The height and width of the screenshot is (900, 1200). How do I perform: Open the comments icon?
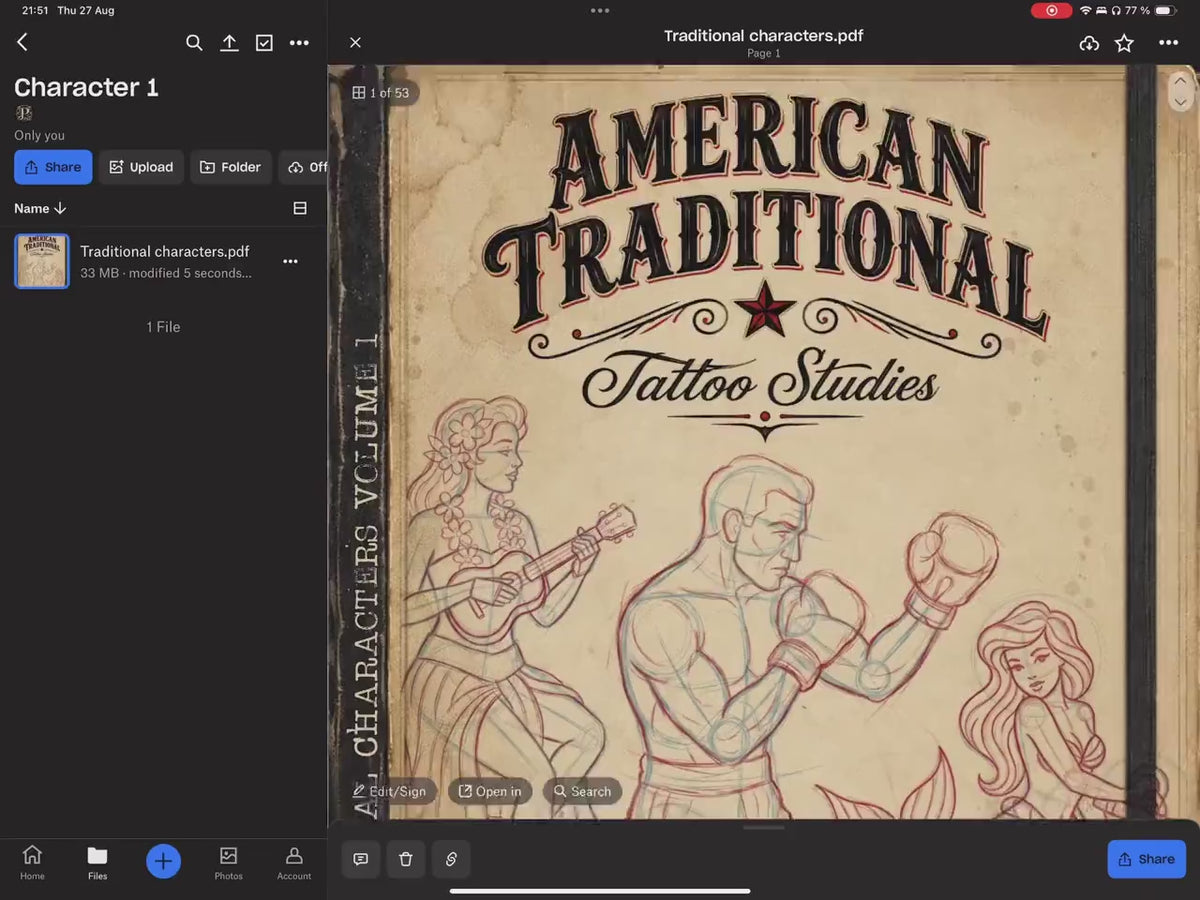coord(361,859)
